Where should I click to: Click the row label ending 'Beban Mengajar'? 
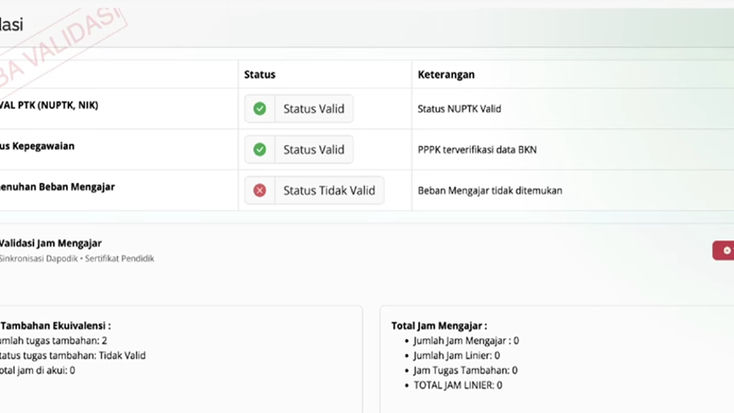[x=57, y=187]
